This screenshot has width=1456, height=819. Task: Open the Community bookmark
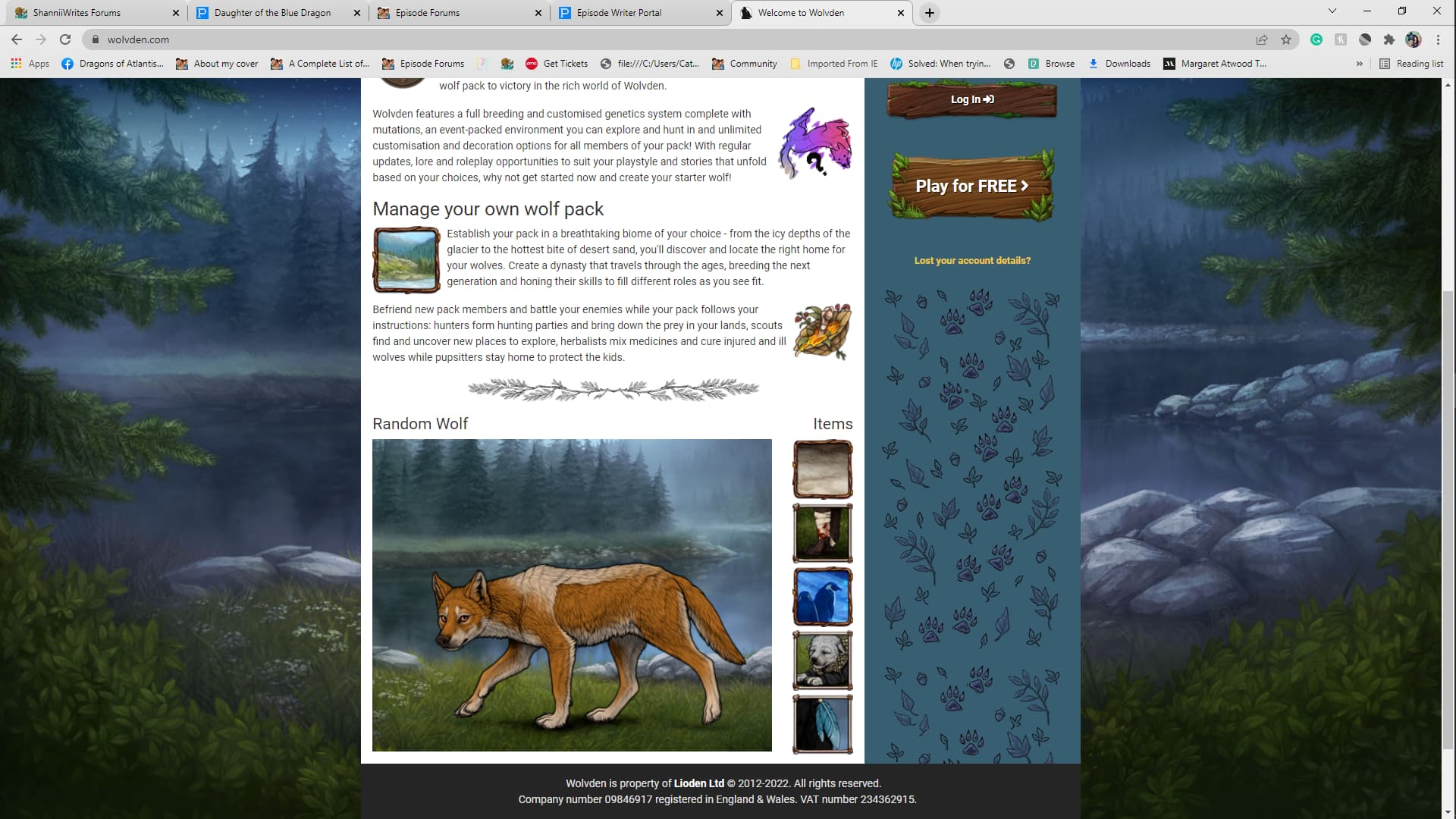[745, 64]
